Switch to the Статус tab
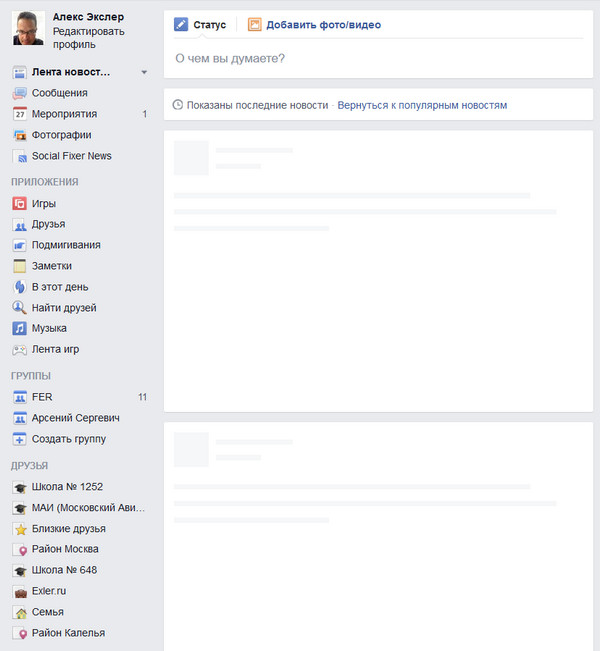The height and width of the screenshot is (651, 600). click(200, 25)
